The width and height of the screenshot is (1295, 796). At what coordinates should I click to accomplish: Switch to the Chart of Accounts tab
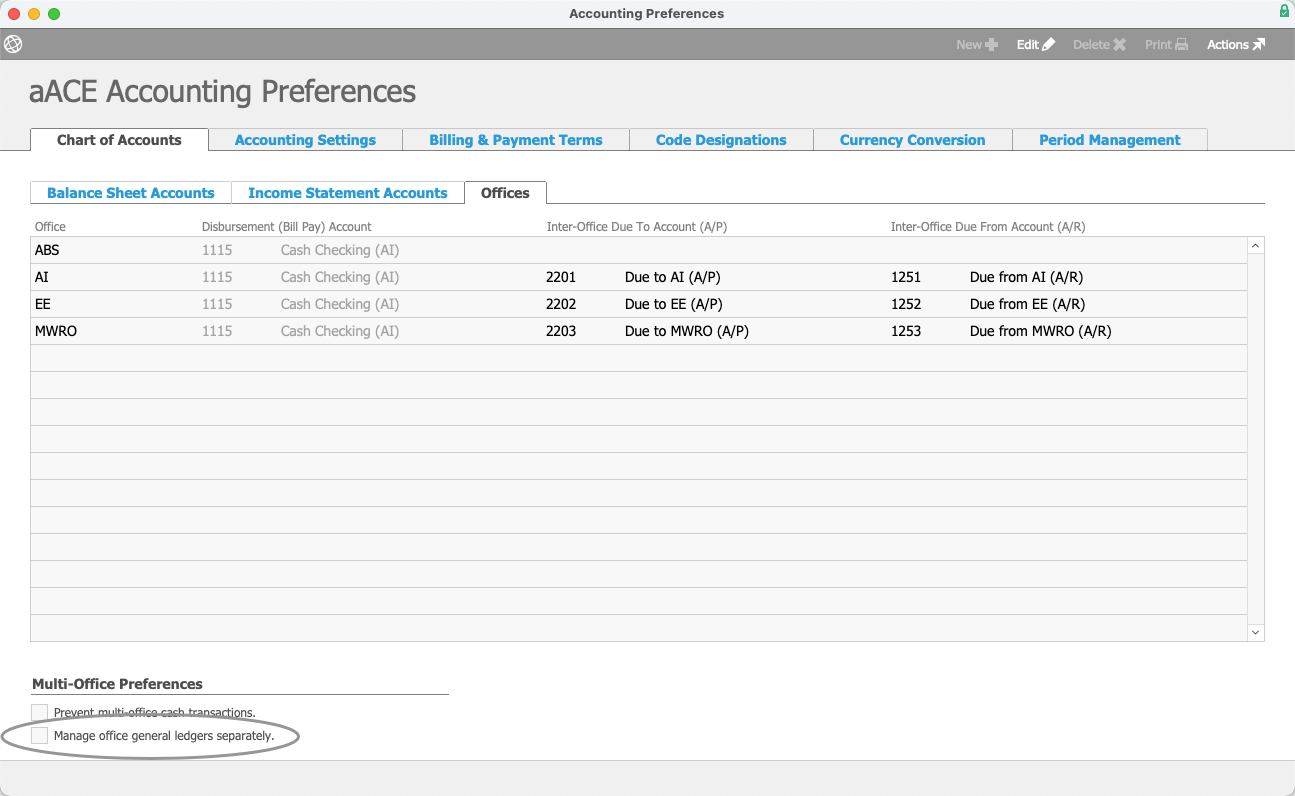[119, 140]
